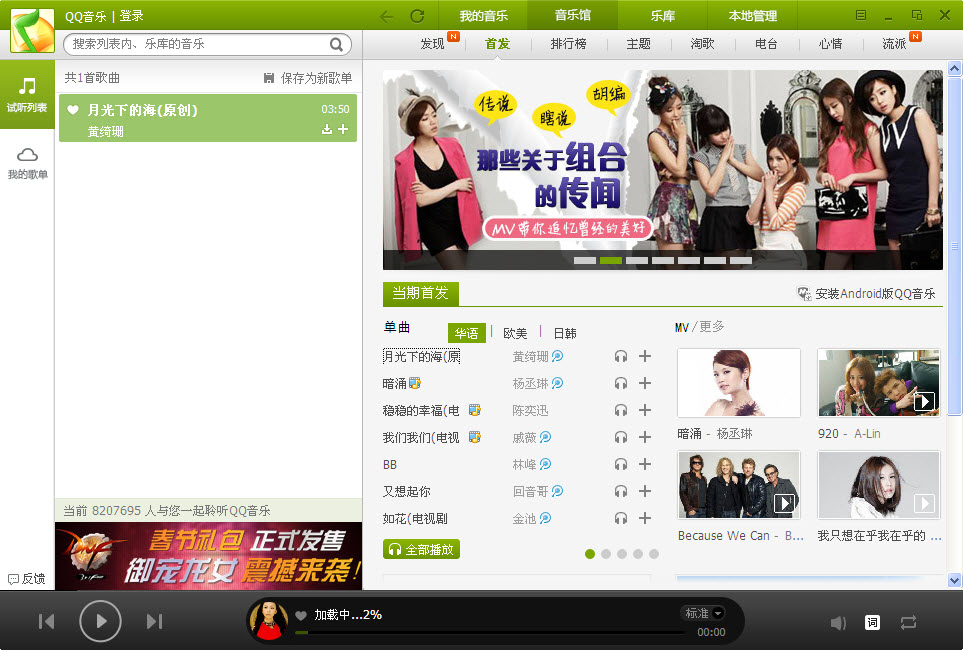963x650 pixels.
Task: Open the 排行榜 sub-tab
Action: tap(569, 44)
